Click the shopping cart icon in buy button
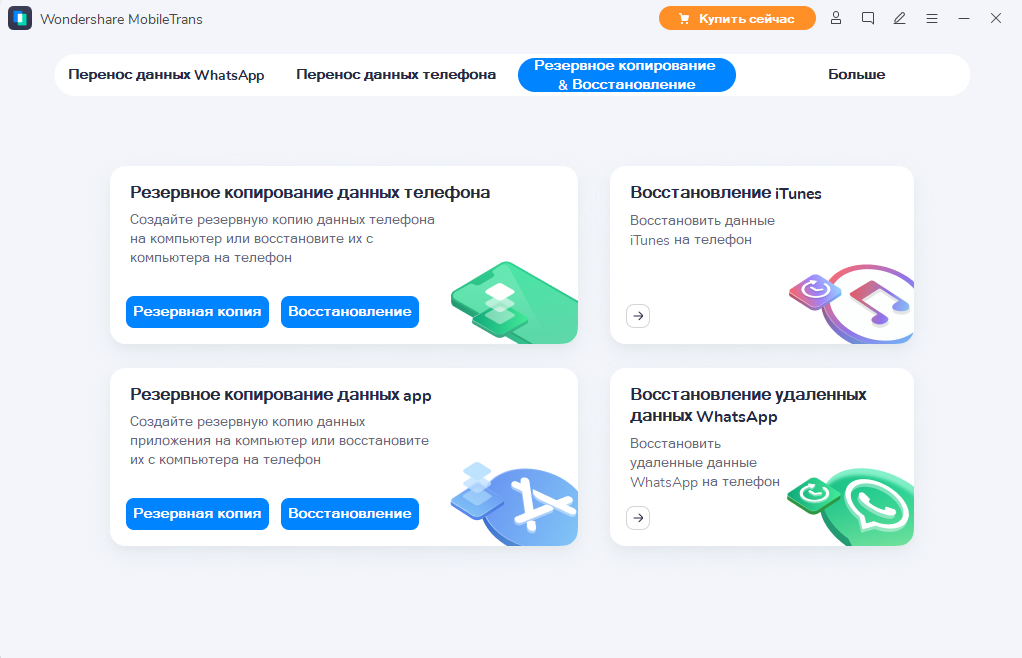The image size is (1022, 658). click(x=684, y=19)
